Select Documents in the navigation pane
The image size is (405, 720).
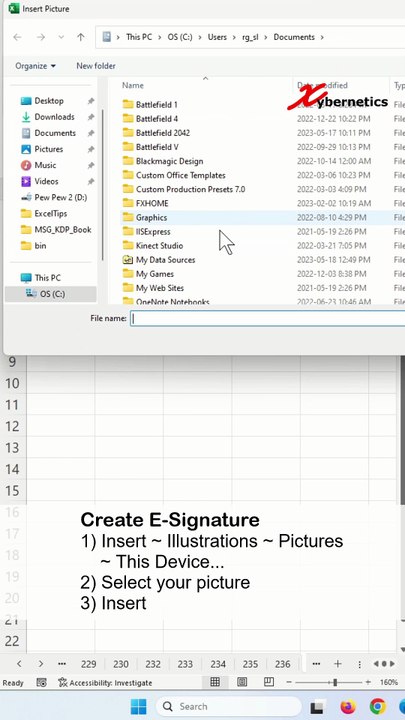tap(55, 133)
